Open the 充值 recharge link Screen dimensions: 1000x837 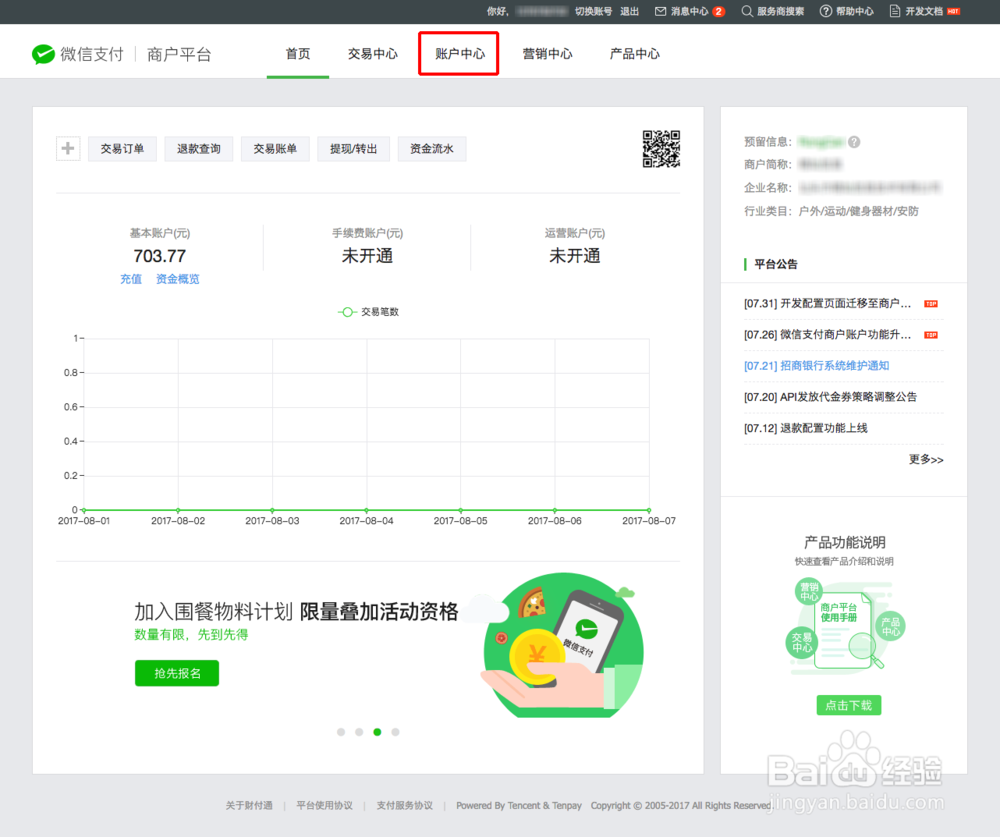pyautogui.click(x=131, y=279)
